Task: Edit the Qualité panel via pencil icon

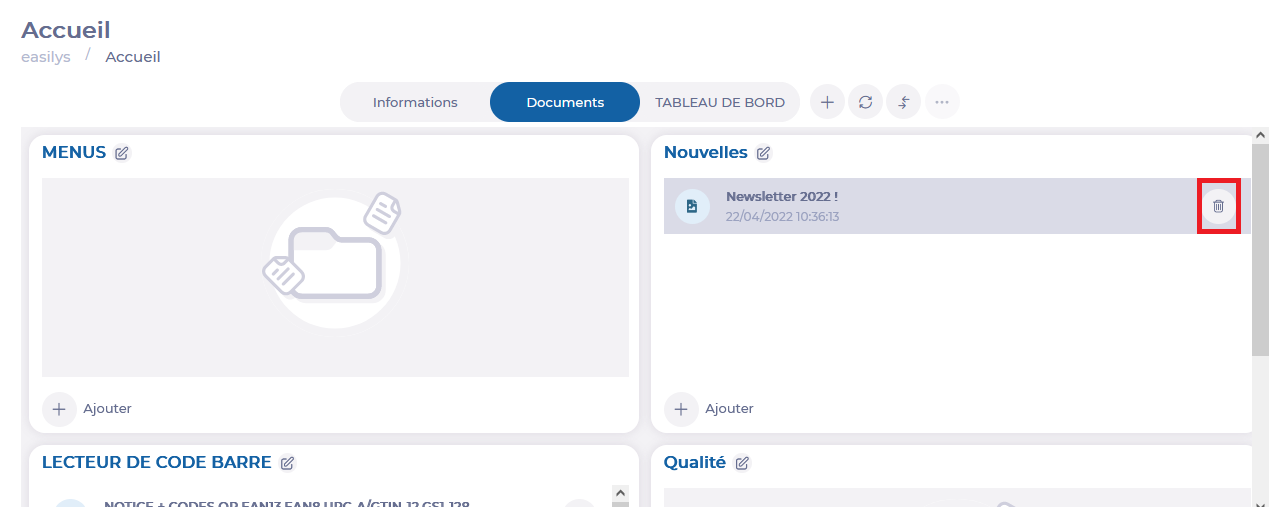Action: coord(742,463)
